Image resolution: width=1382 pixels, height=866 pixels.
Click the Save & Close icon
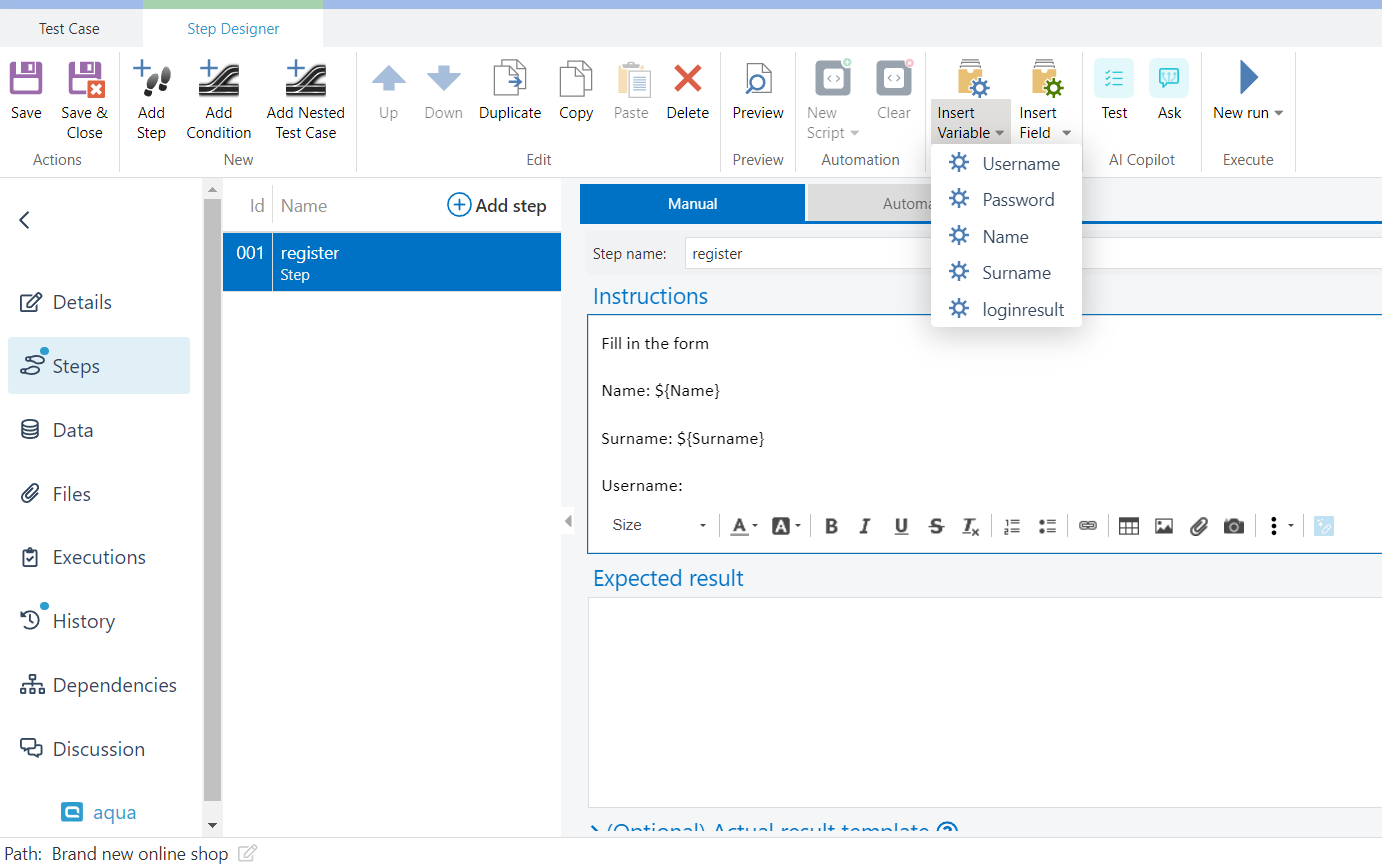[85, 80]
